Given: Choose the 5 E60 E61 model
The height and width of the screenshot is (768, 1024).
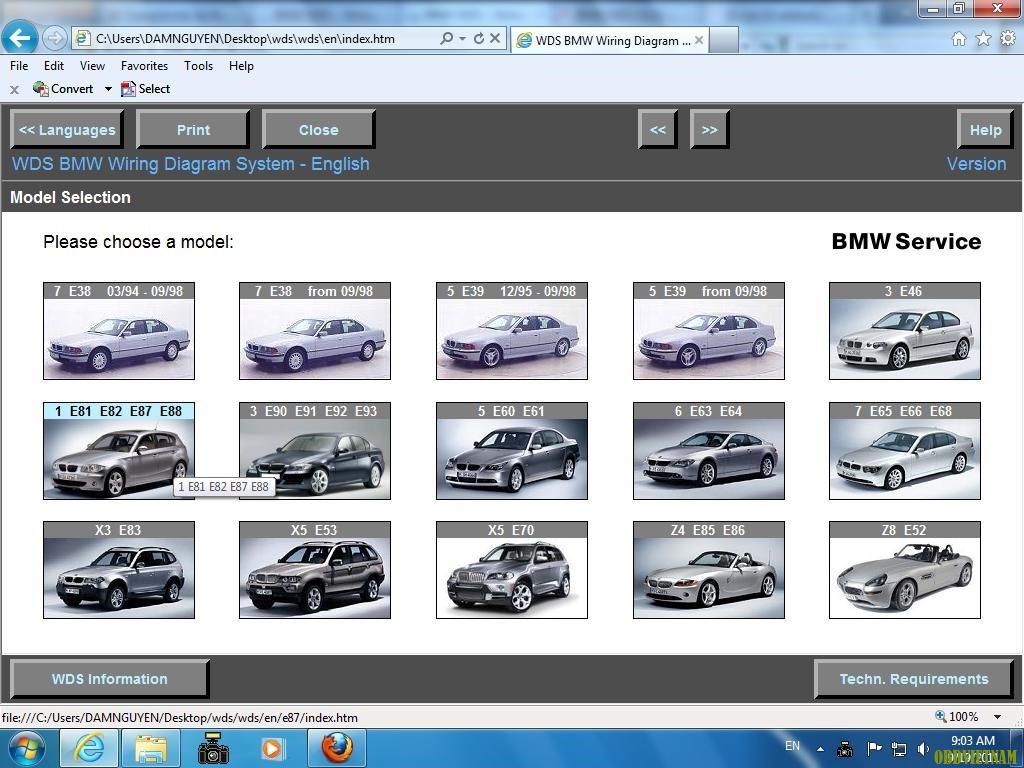Looking at the screenshot, I should [512, 451].
